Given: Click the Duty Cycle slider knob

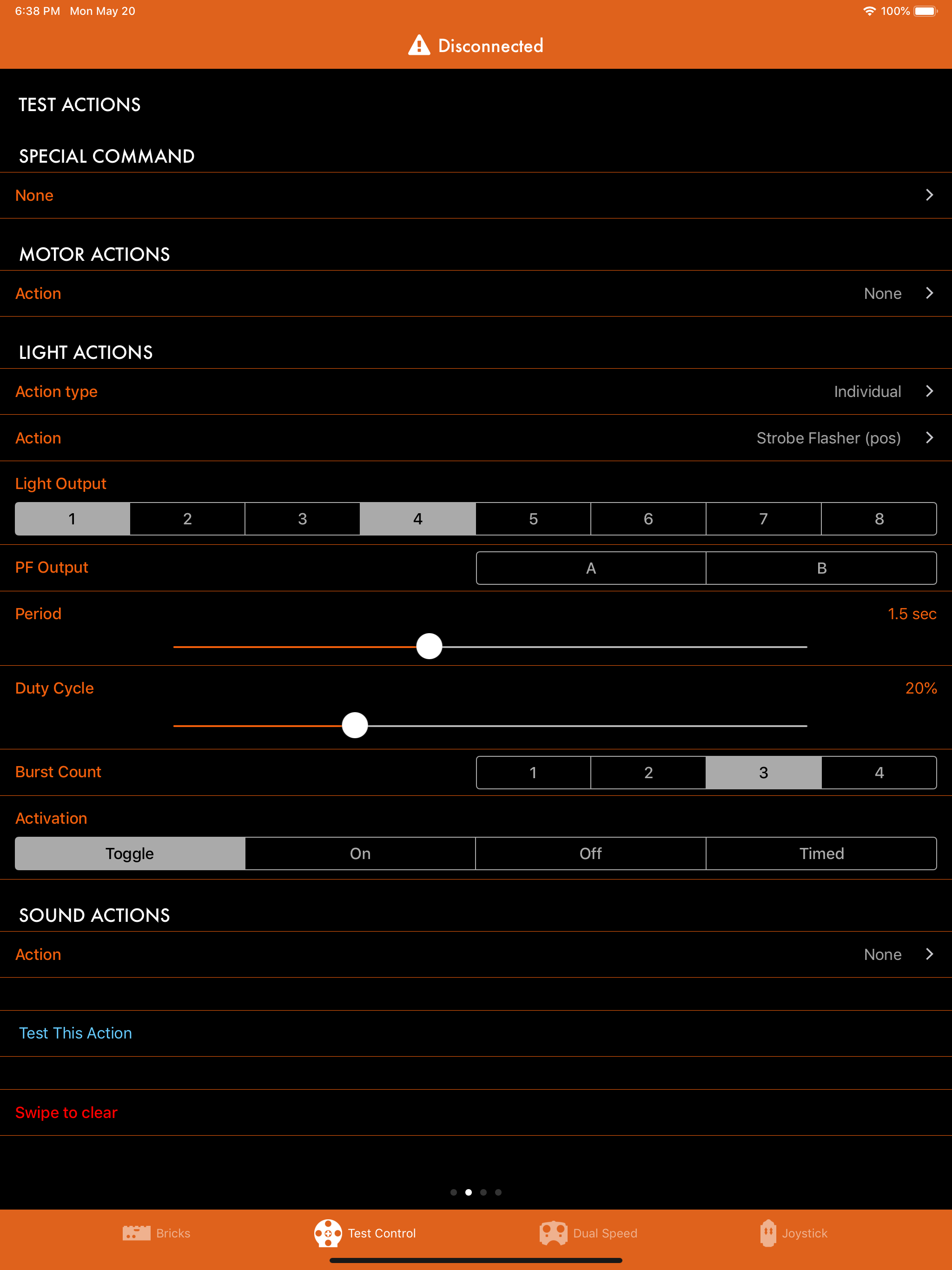Looking at the screenshot, I should (x=355, y=725).
